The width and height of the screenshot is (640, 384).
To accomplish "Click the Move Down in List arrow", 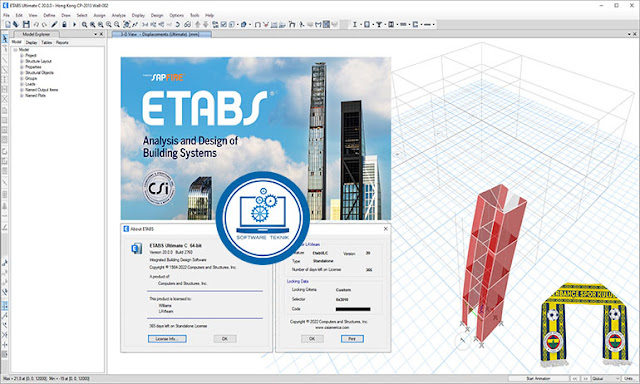I will point(206,24).
